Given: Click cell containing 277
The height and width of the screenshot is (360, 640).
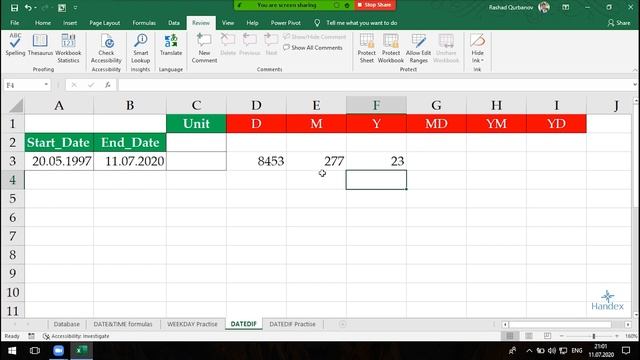Looking at the screenshot, I should point(316,161).
